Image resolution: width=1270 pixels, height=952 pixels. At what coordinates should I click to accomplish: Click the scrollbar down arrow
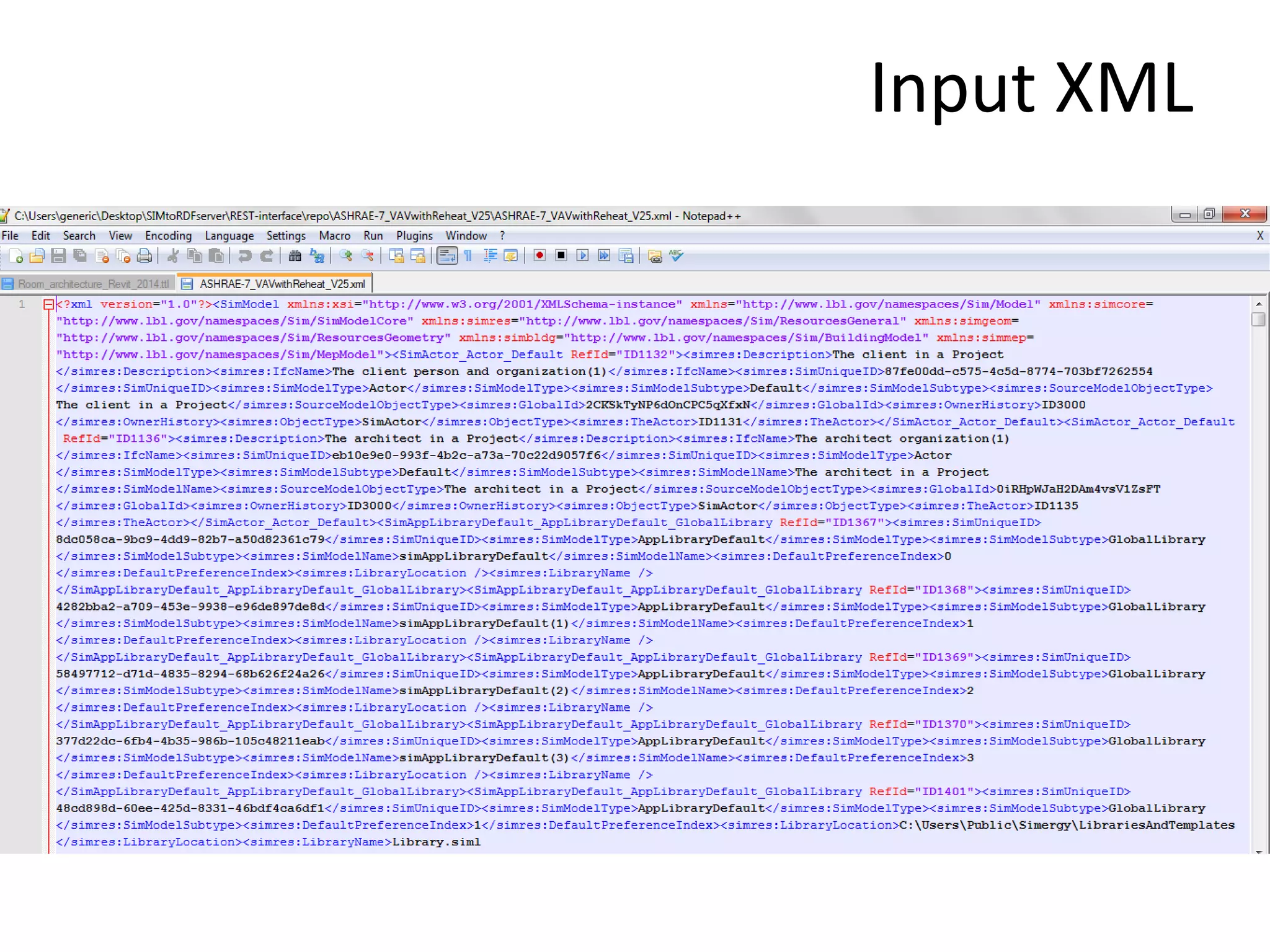point(1258,852)
